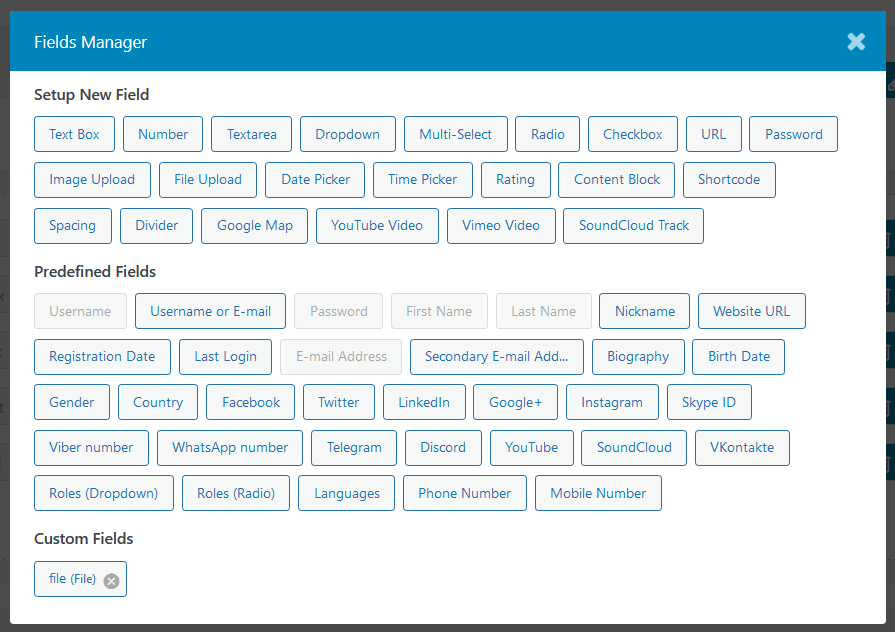Select the Languages field

point(346,493)
